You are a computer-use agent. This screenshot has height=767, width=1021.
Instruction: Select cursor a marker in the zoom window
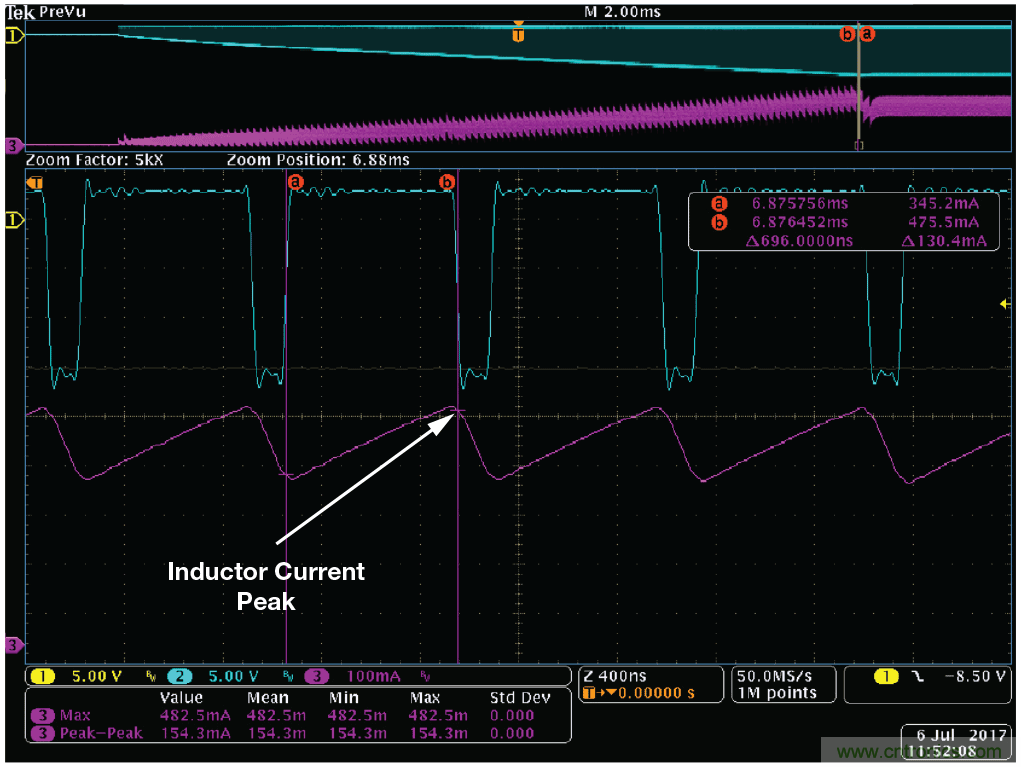point(294,182)
